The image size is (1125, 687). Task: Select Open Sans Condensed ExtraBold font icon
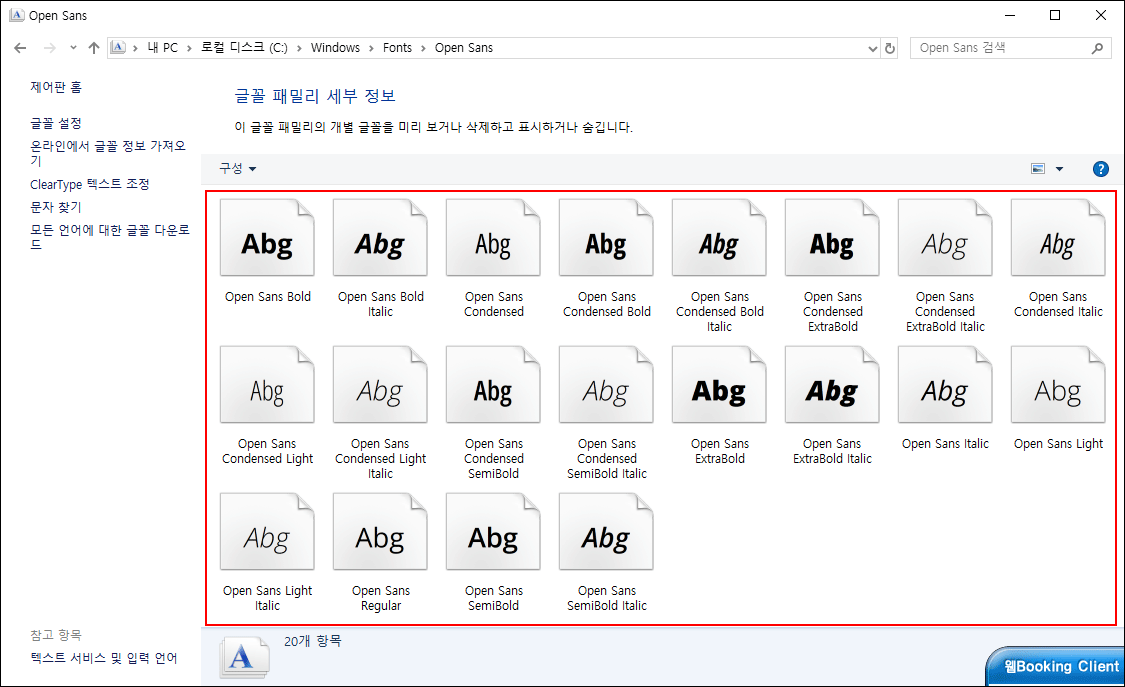tap(832, 238)
